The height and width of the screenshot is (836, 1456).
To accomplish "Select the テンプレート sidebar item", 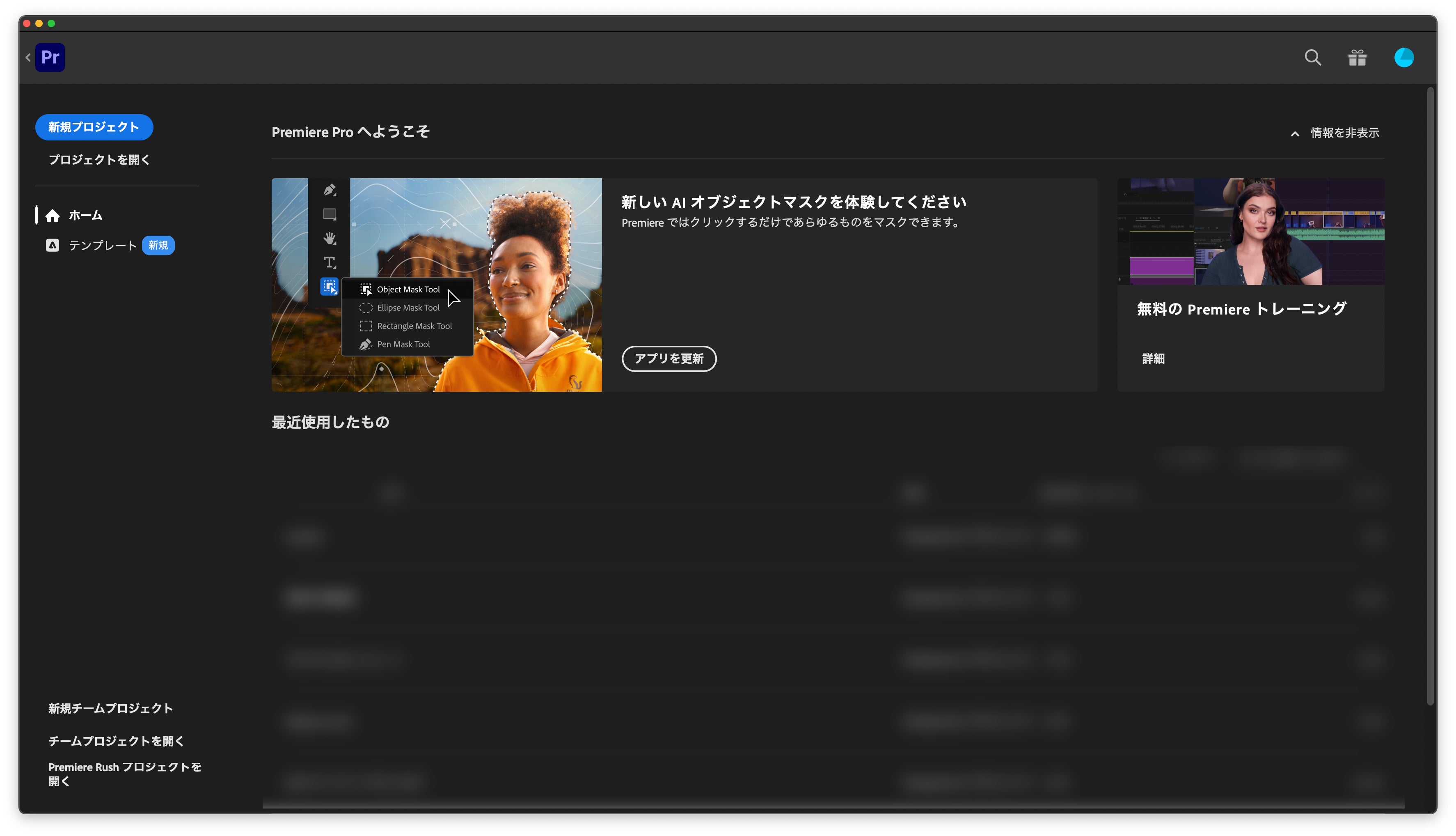I will (103, 246).
